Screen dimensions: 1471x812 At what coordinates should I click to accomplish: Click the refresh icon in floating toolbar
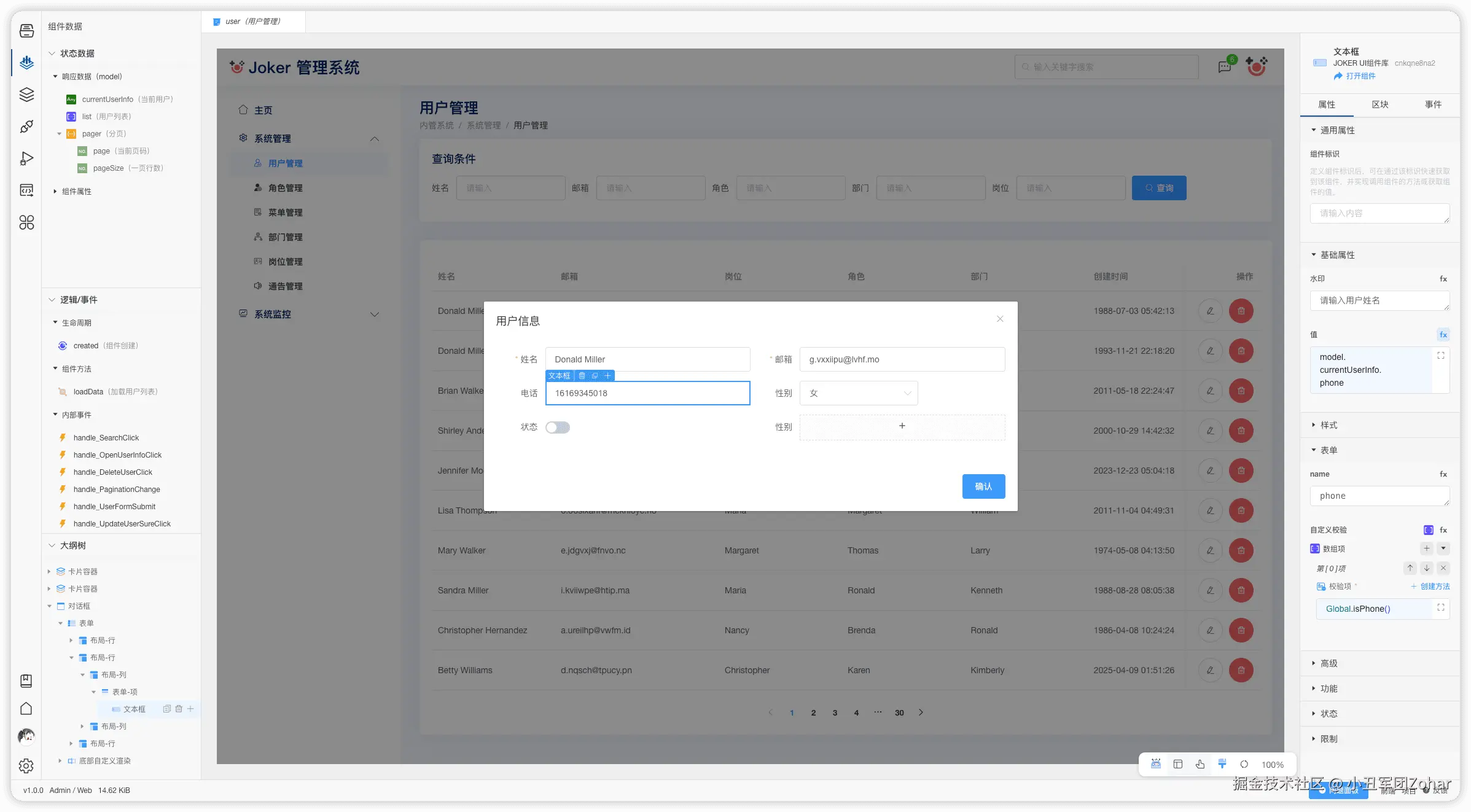[x=1244, y=764]
